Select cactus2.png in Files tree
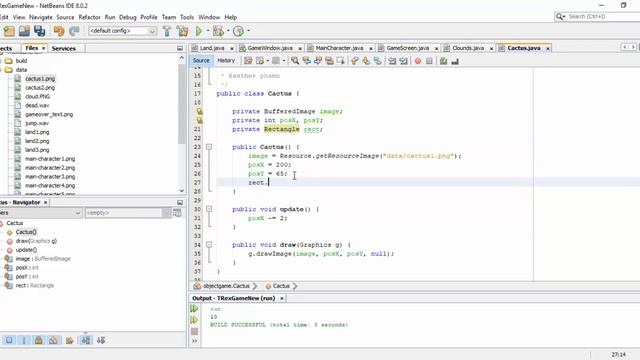The height and width of the screenshot is (360, 640). pos(40,87)
